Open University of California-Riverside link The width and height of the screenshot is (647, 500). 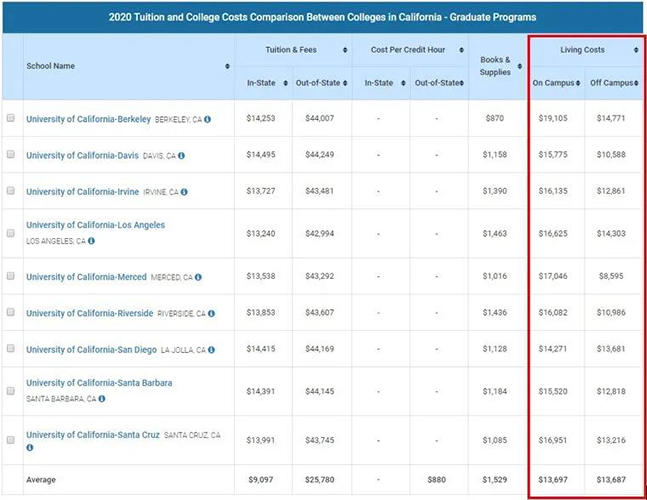tap(90, 313)
